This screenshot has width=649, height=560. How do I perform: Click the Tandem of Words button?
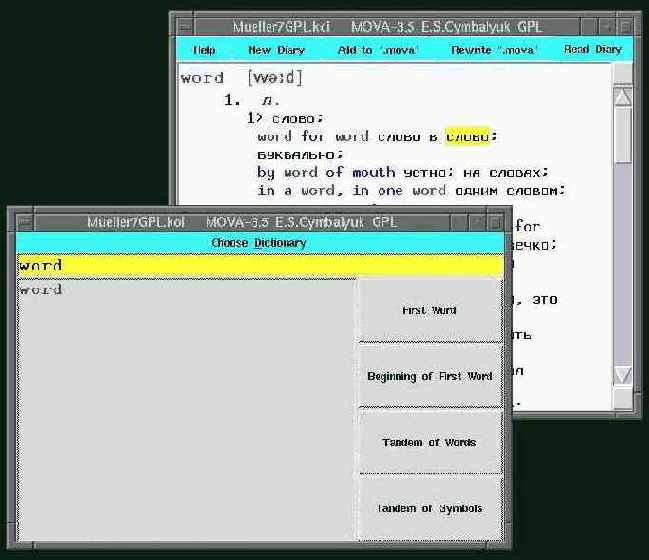429,442
